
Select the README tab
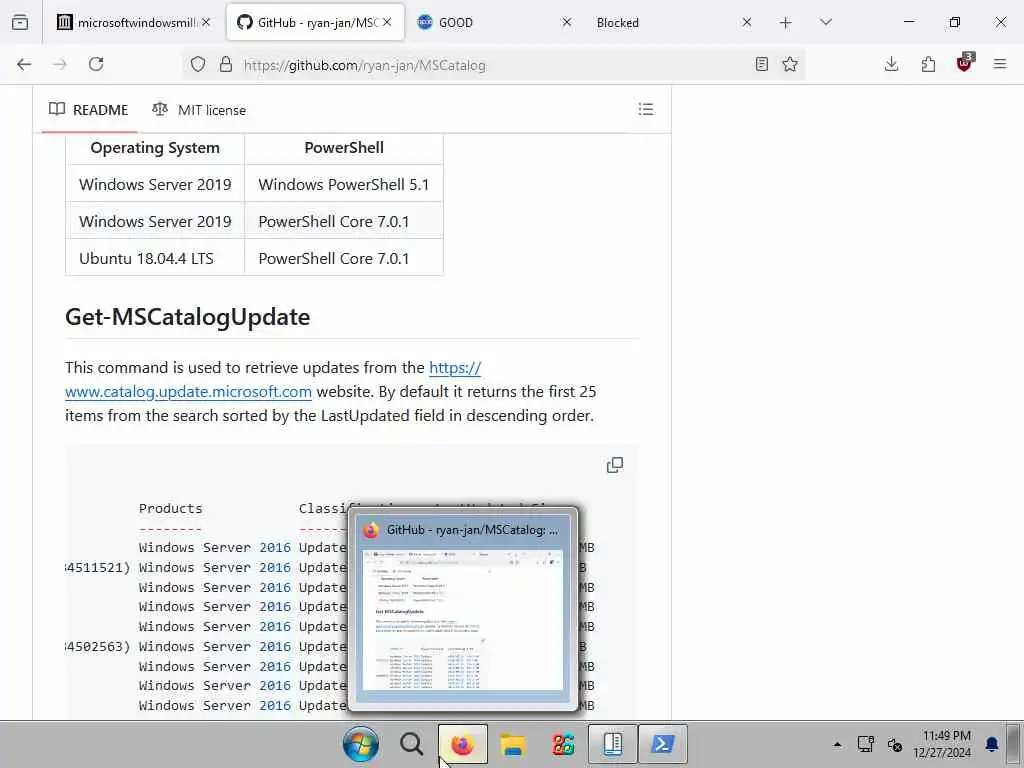tap(89, 110)
